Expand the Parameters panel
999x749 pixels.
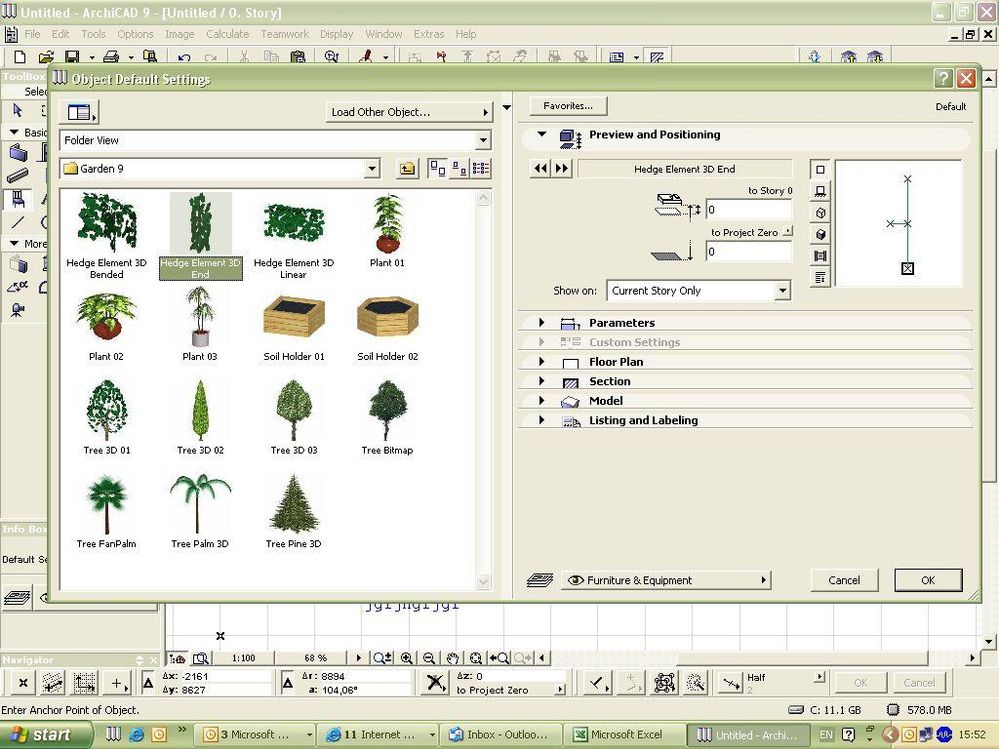click(542, 322)
